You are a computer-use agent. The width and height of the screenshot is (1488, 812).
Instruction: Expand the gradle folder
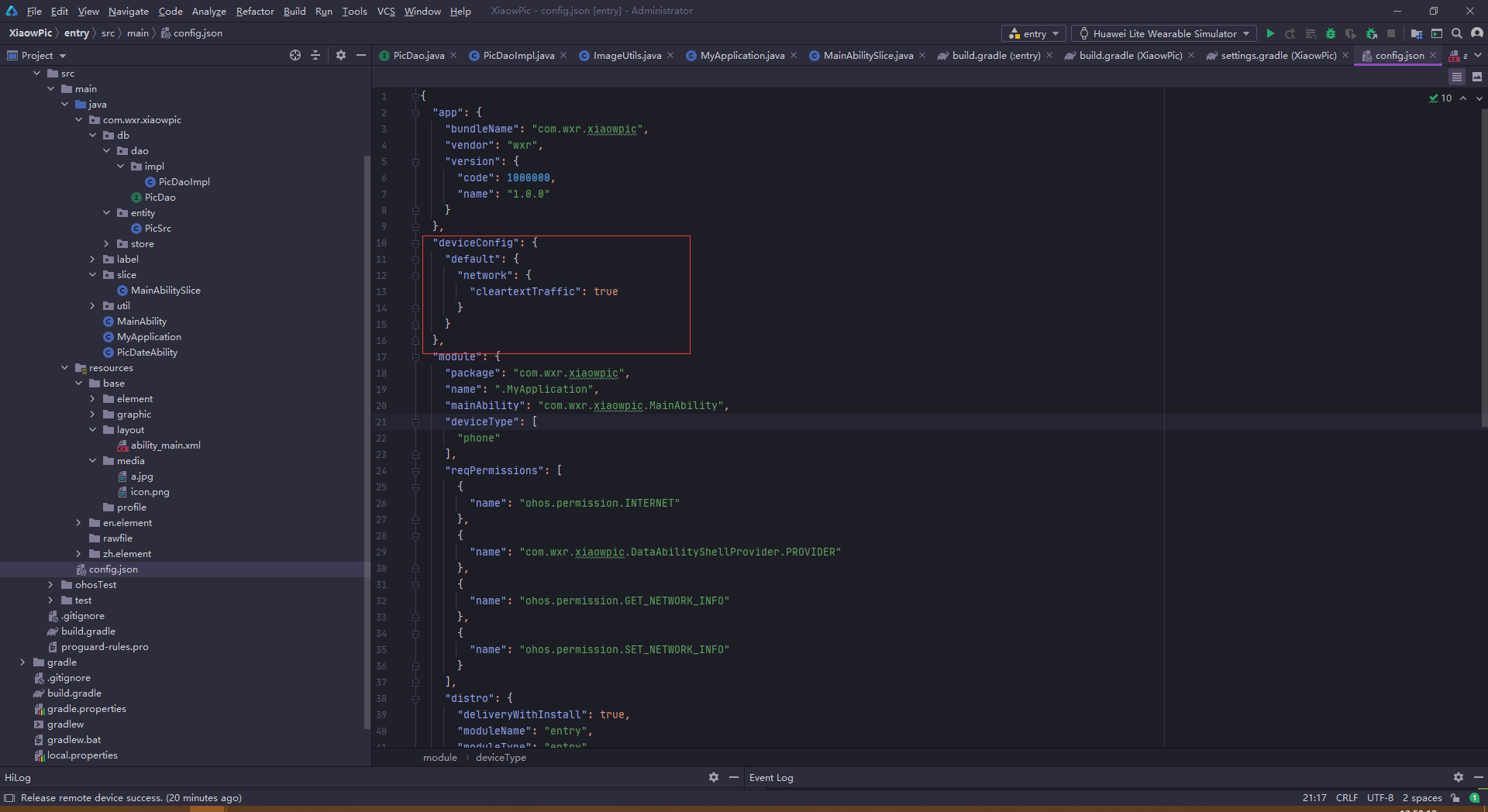tap(23, 662)
